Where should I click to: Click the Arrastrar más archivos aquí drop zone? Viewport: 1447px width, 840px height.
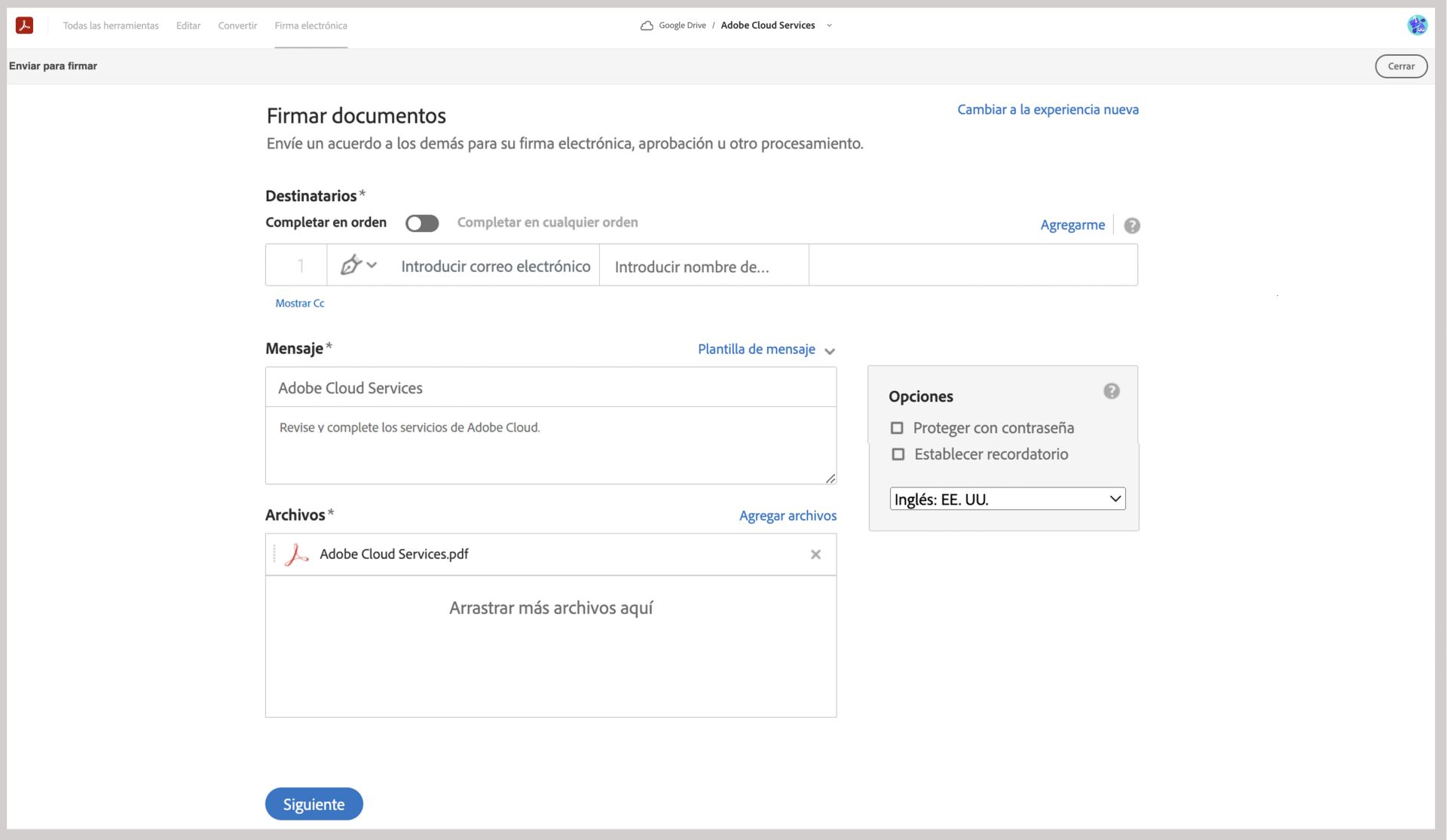(551, 646)
